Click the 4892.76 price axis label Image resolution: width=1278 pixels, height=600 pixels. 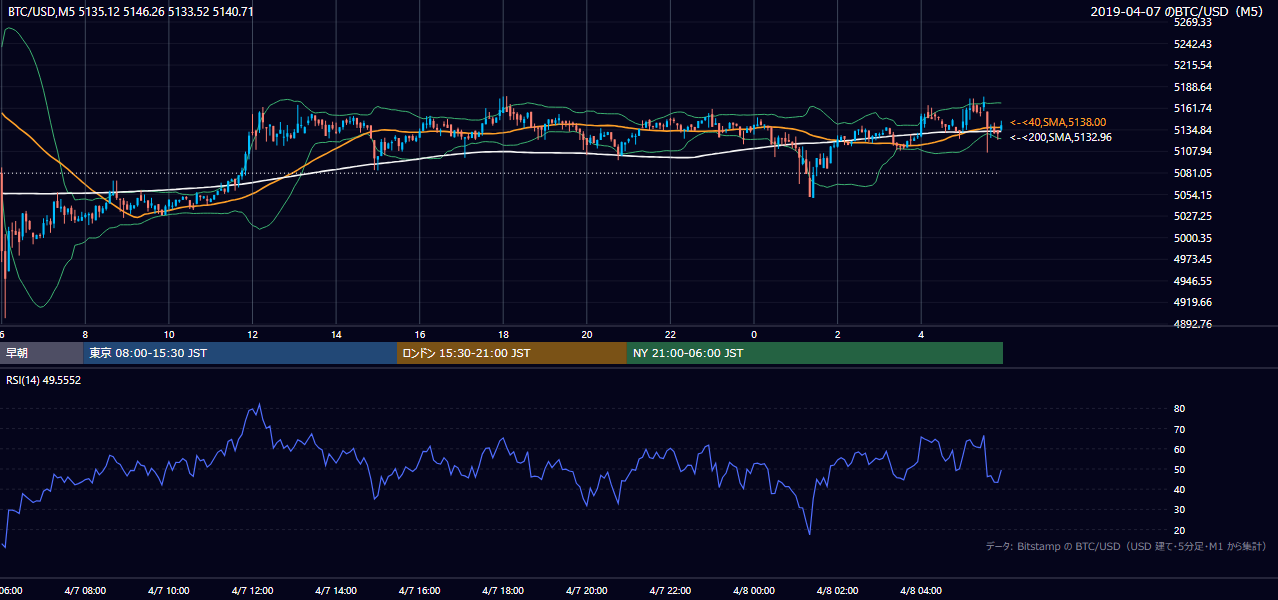[1194, 324]
